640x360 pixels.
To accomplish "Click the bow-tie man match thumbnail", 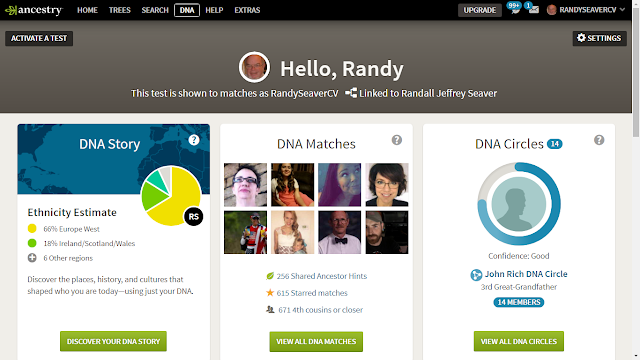I will (x=340, y=232).
